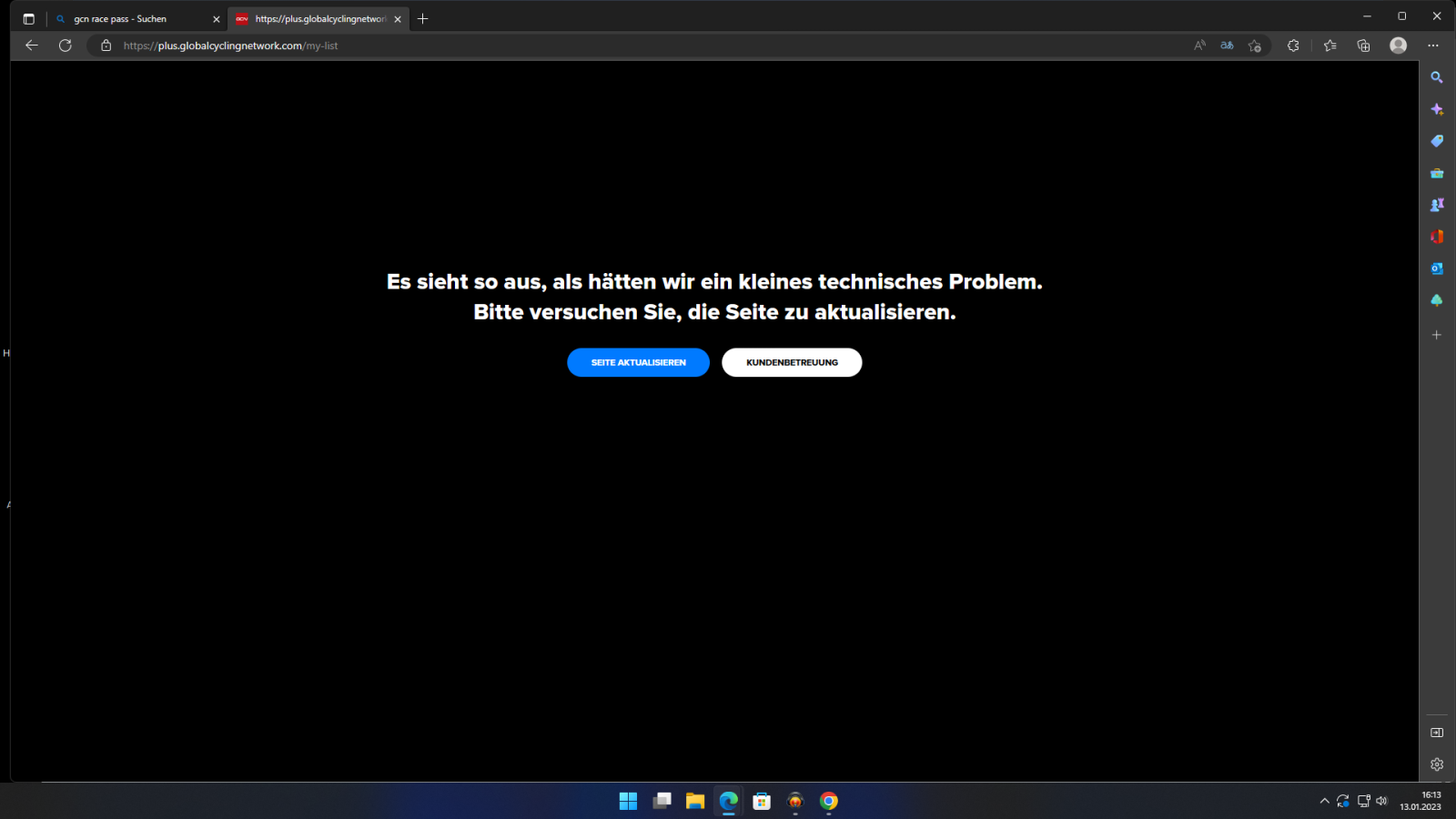This screenshot has height=819, width=1456.
Task: Open the Kundenbetreuung support button
Action: [792, 362]
